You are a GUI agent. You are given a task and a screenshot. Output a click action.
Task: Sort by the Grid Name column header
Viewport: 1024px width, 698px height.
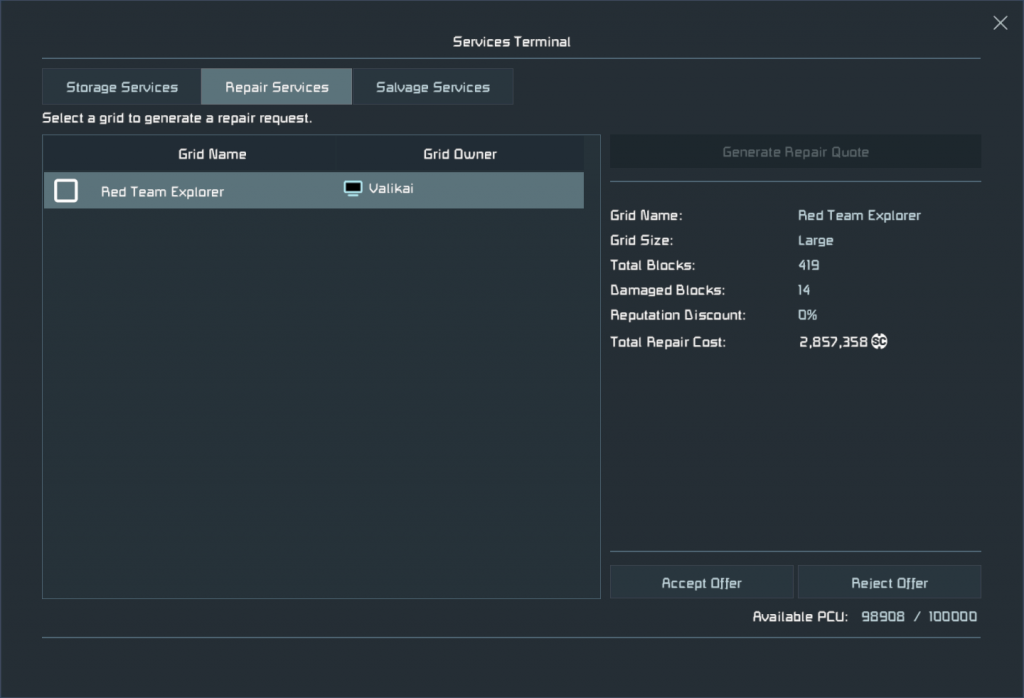212,154
